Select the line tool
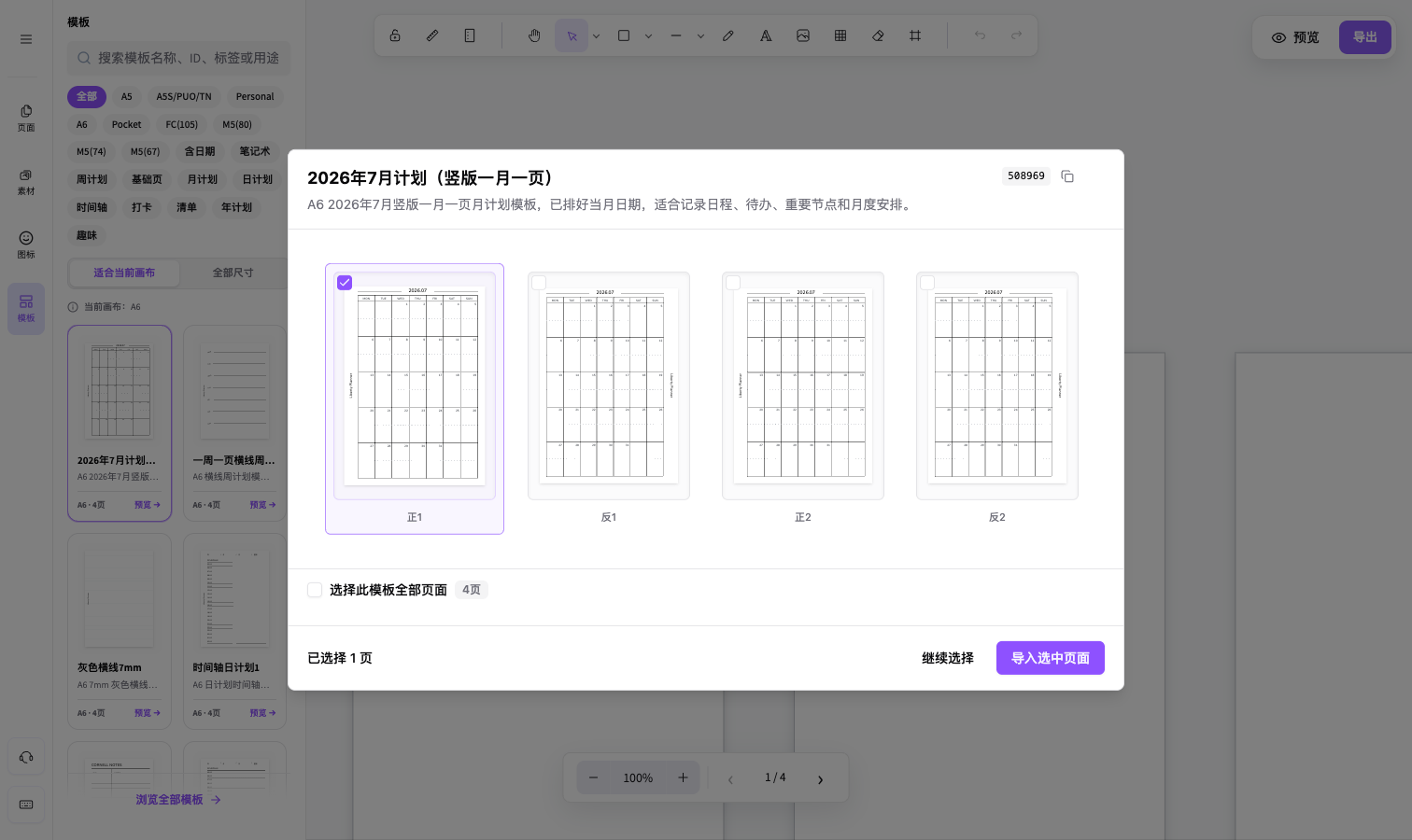This screenshot has height=840, width=1412. pos(676,35)
